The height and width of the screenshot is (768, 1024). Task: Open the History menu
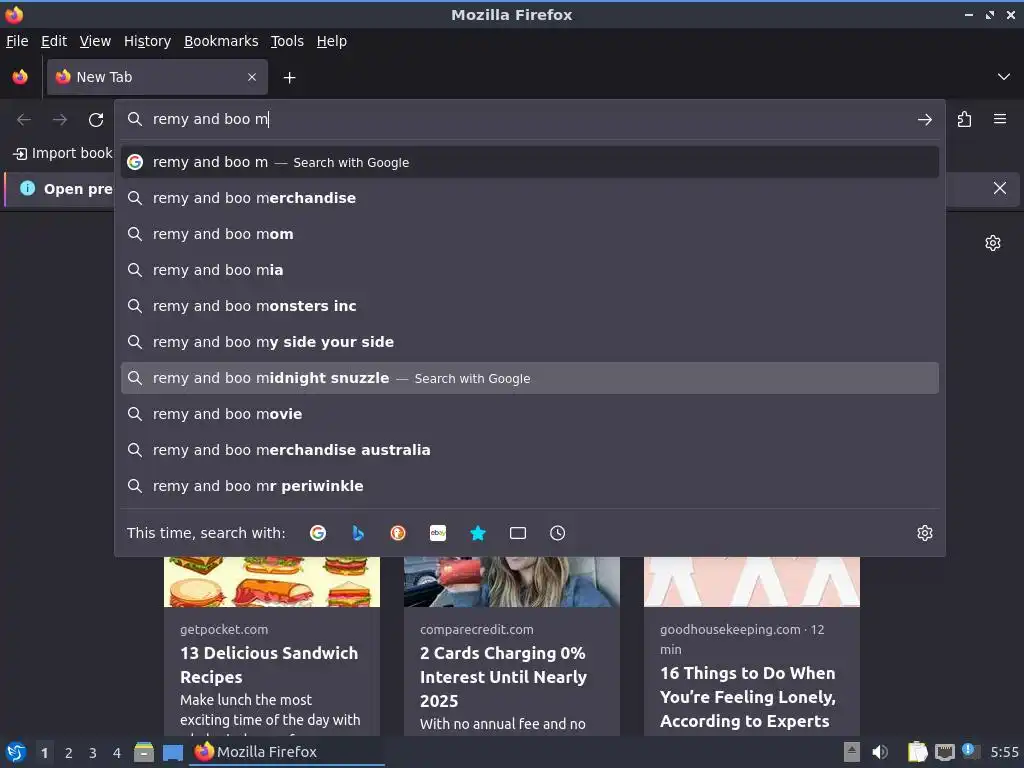point(148,41)
